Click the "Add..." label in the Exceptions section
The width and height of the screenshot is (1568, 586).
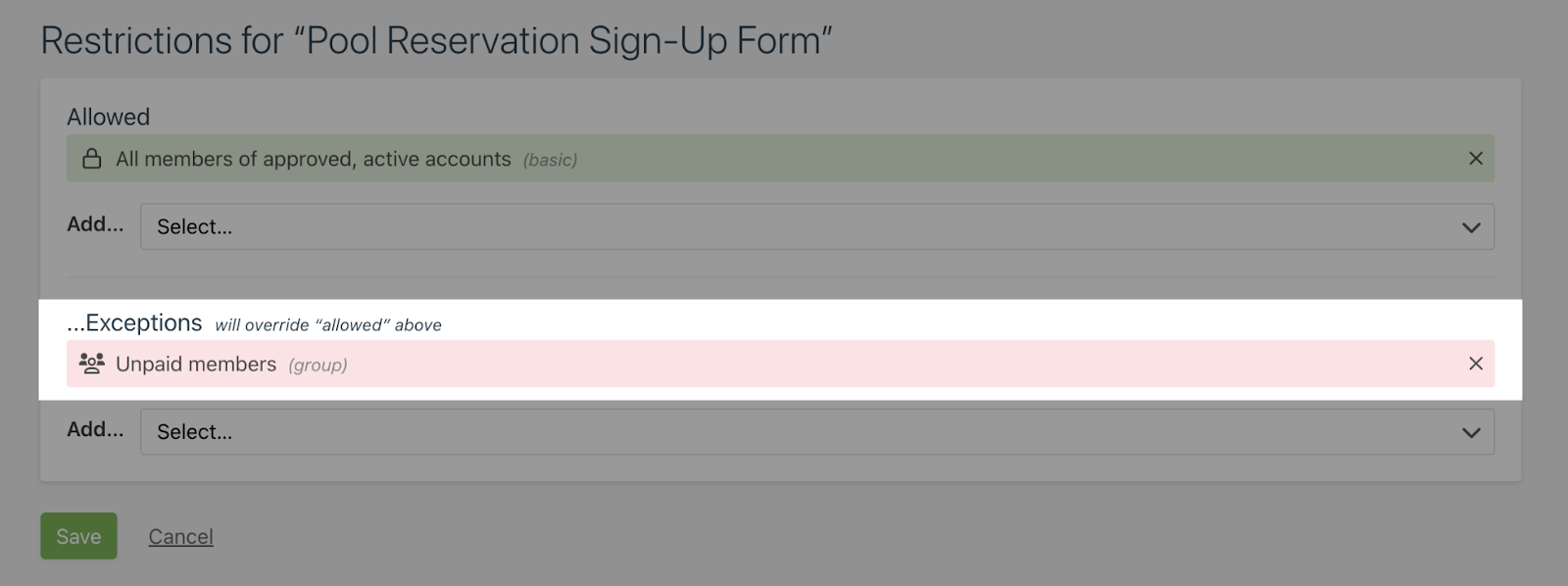tap(95, 429)
